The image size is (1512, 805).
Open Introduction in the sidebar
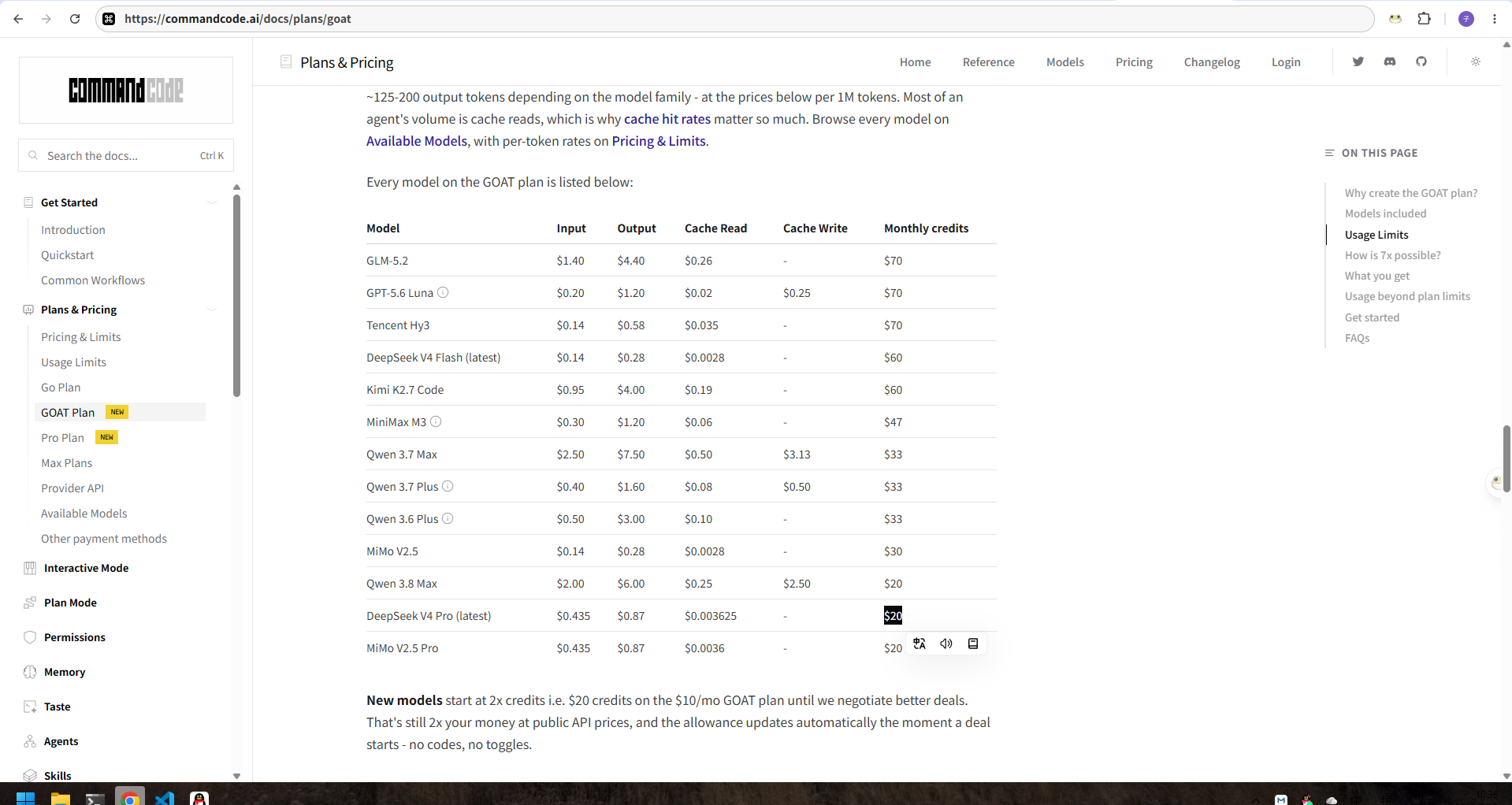tap(73, 230)
